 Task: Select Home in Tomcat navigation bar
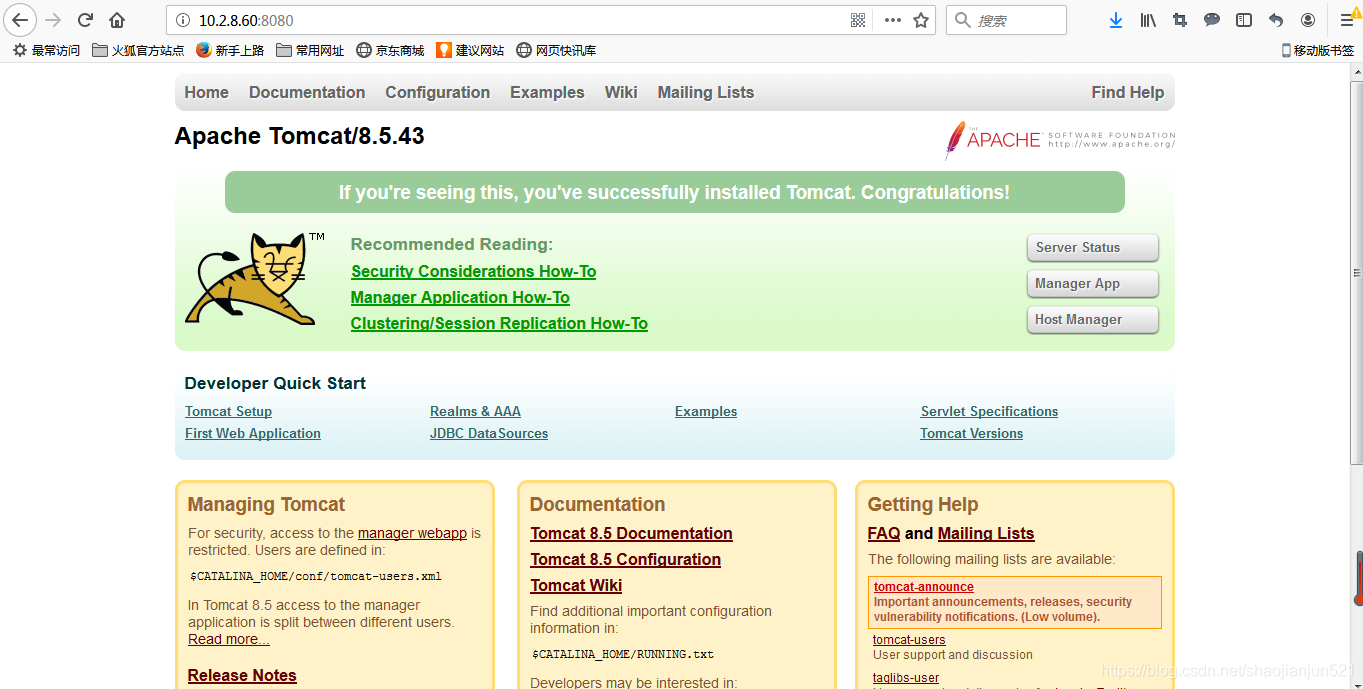pos(206,92)
